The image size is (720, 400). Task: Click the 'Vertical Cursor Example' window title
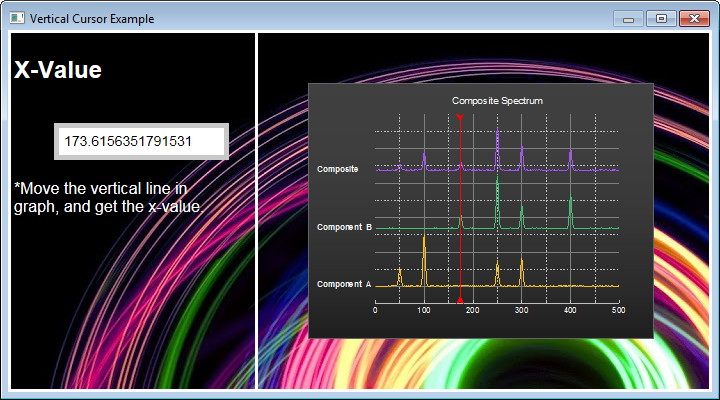[92, 18]
